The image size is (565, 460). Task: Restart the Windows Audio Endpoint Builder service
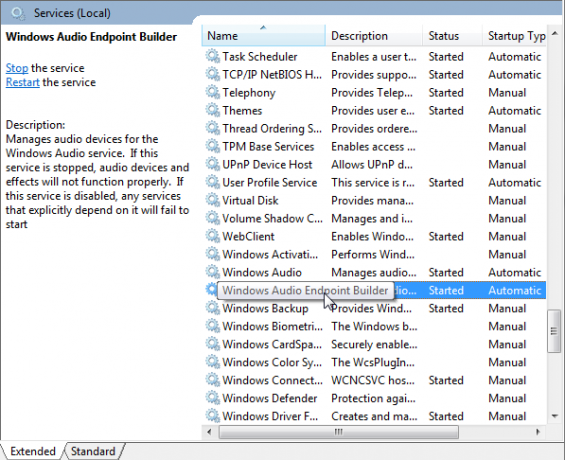22,82
